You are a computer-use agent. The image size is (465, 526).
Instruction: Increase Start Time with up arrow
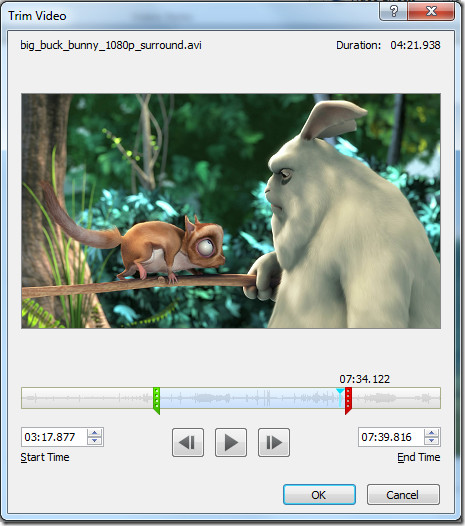(95, 433)
